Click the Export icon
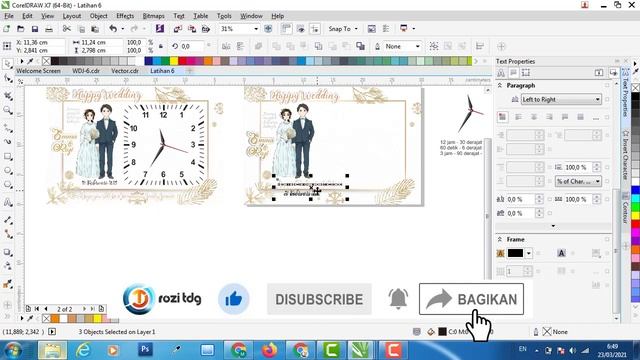640x360 pixels. click(x=192, y=29)
